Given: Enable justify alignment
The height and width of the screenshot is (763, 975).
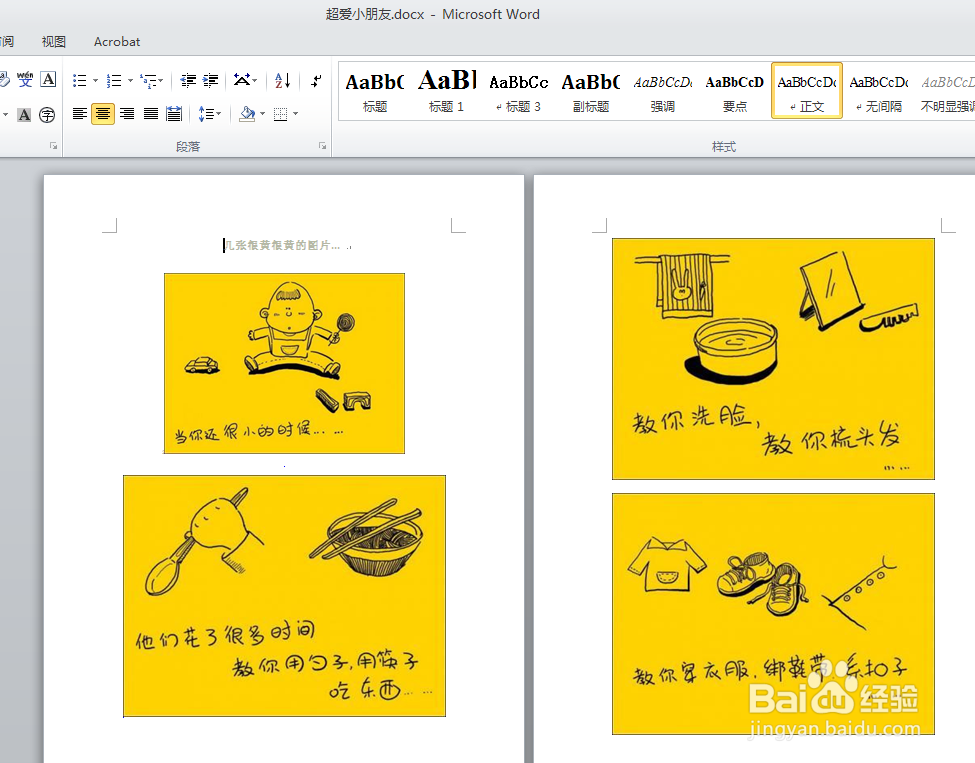Looking at the screenshot, I should pos(149,113).
